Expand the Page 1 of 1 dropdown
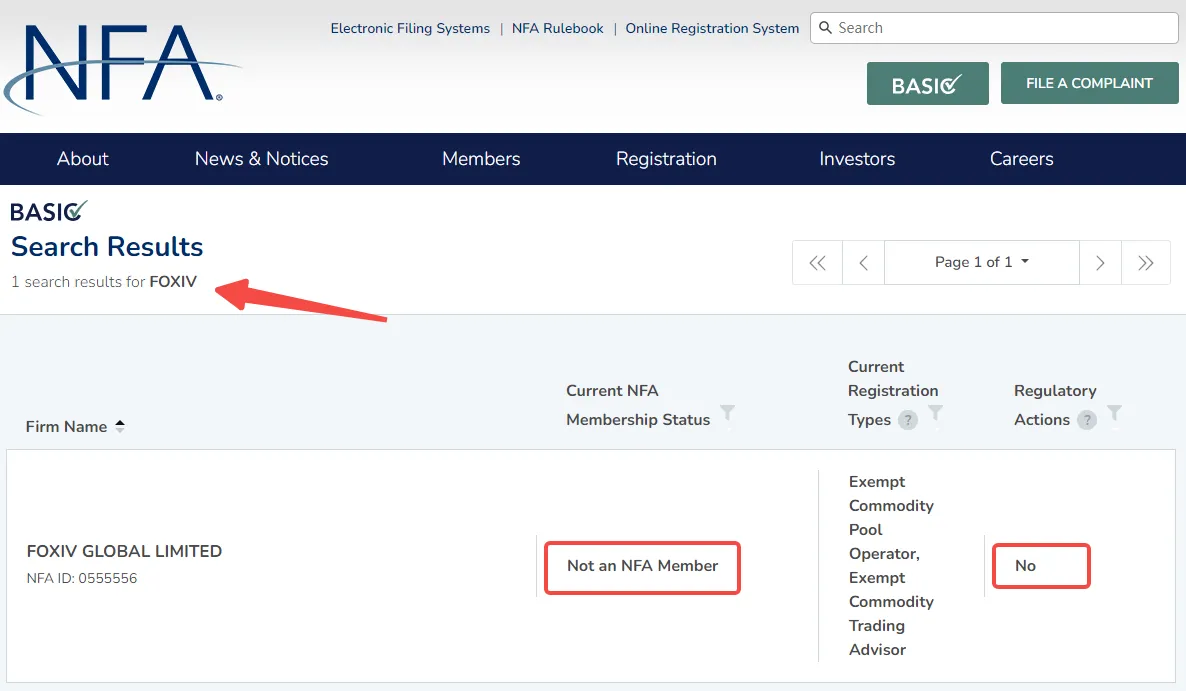 point(982,262)
